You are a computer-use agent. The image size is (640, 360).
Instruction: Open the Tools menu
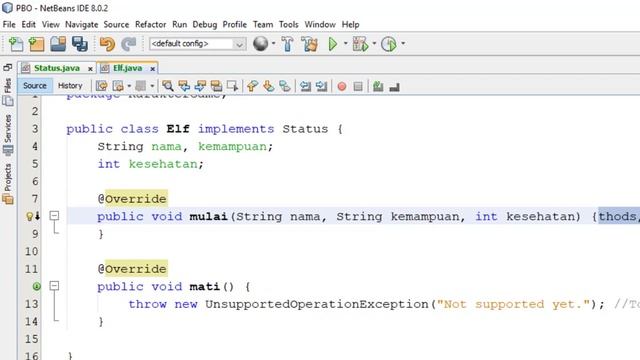tap(289, 24)
